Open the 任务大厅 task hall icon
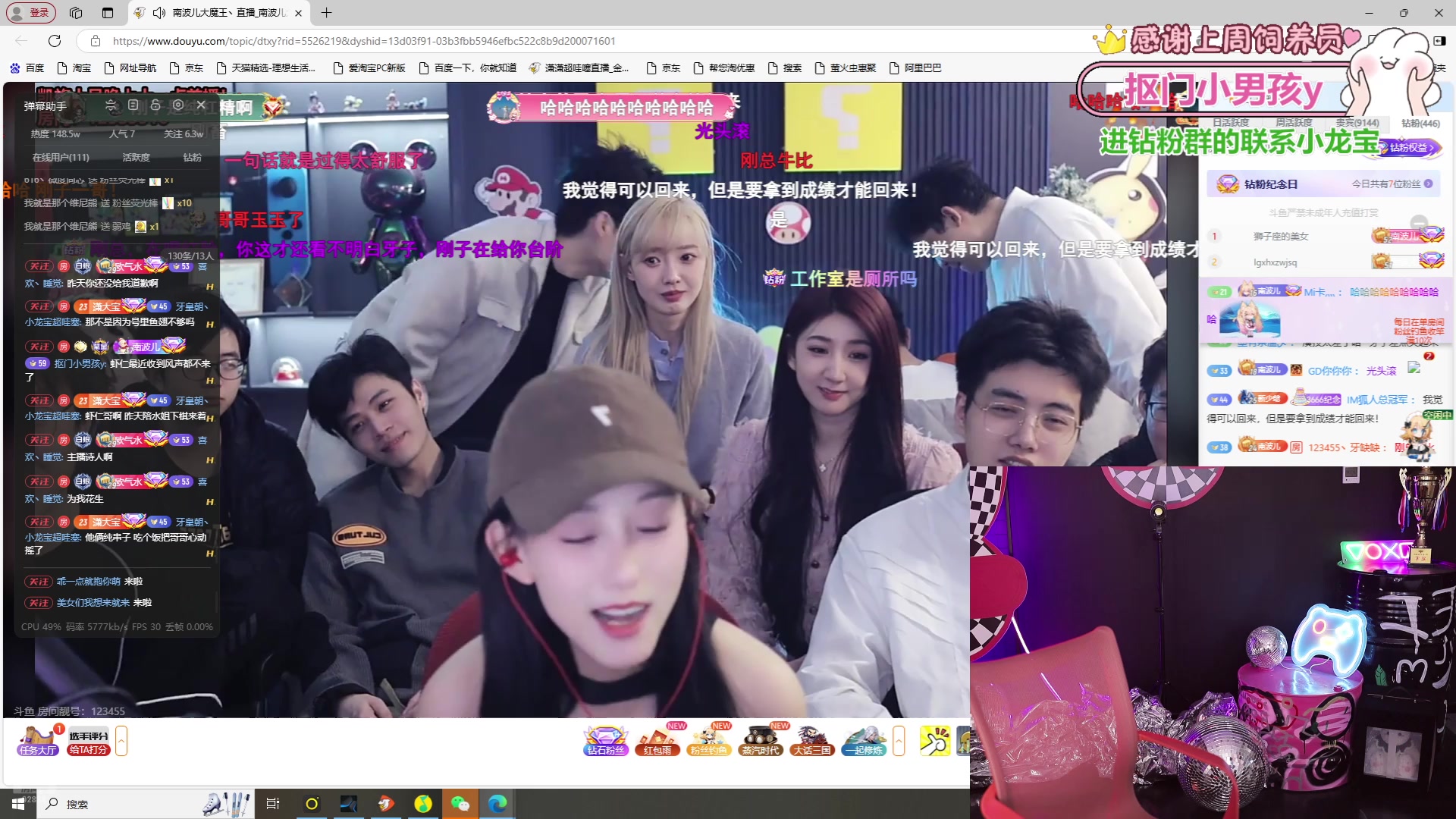Viewport: 1456px width, 819px height. click(37, 740)
